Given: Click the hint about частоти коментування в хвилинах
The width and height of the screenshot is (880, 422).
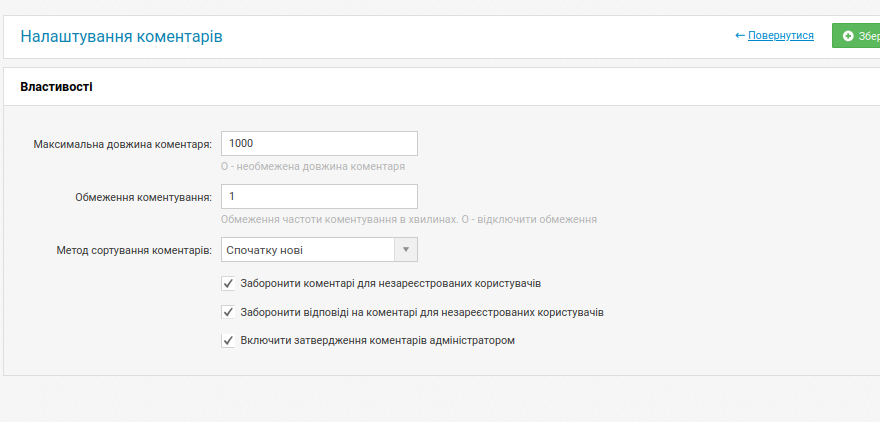Looking at the screenshot, I should pyautogui.click(x=409, y=219).
